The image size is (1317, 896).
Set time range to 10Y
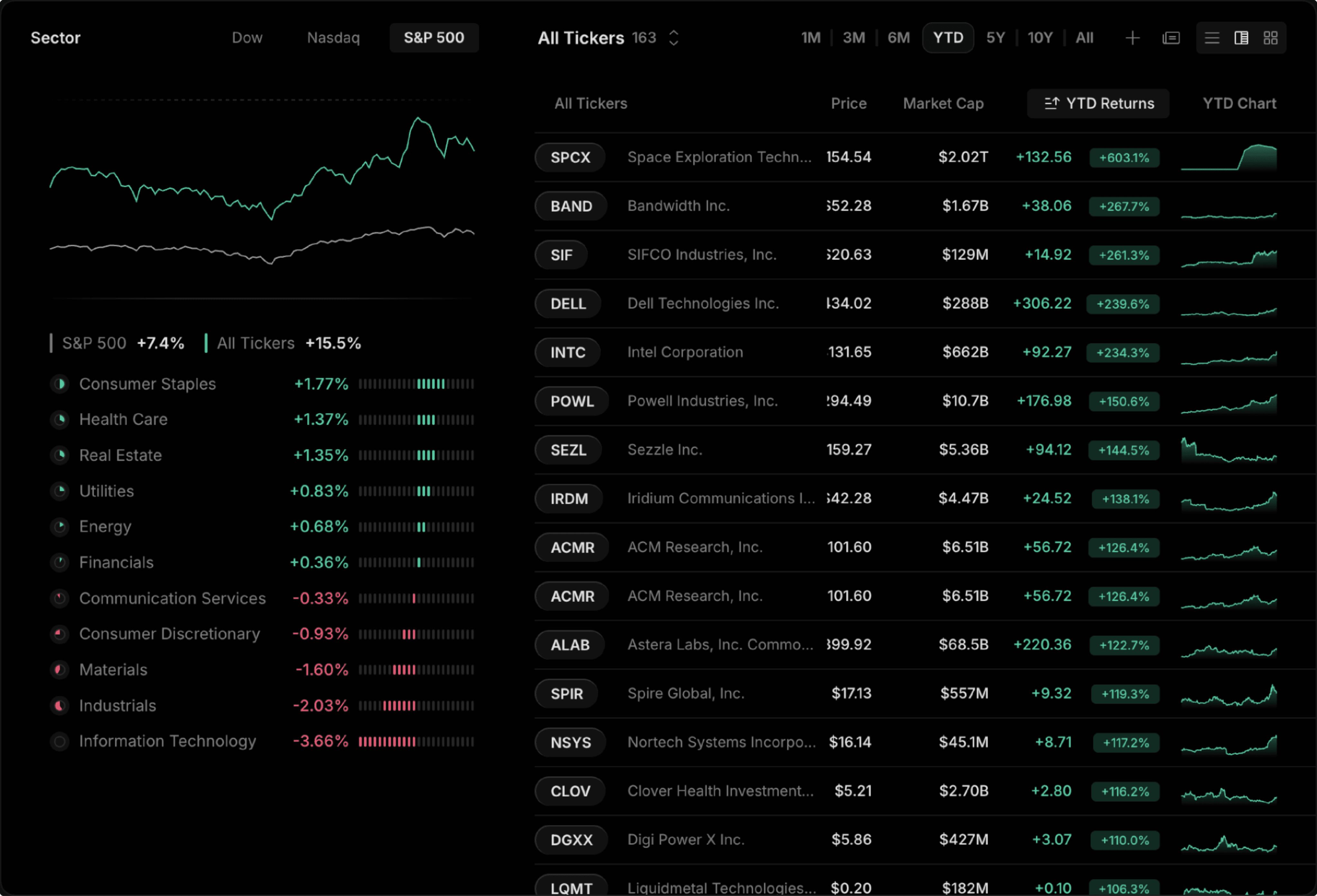[x=1040, y=38]
